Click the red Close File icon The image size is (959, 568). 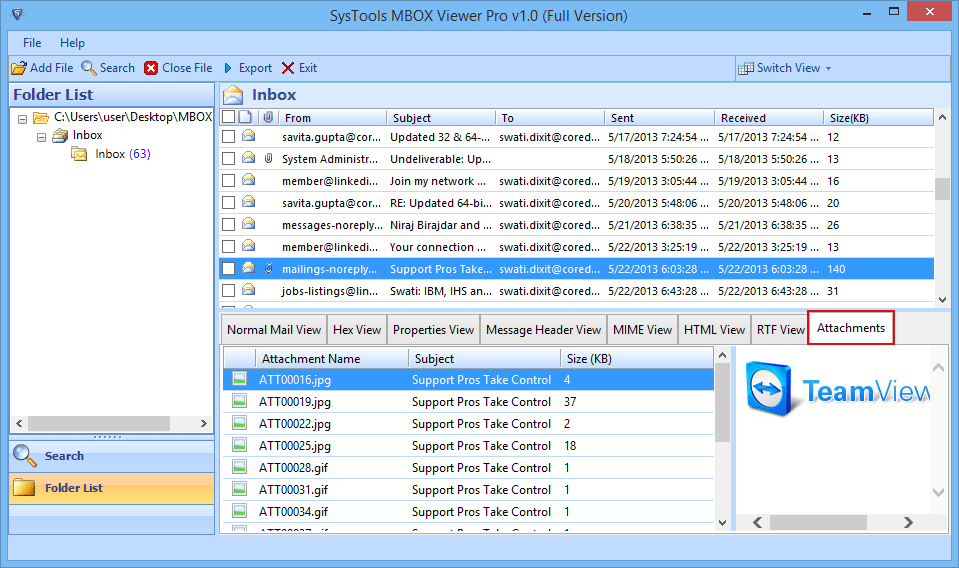[x=151, y=68]
